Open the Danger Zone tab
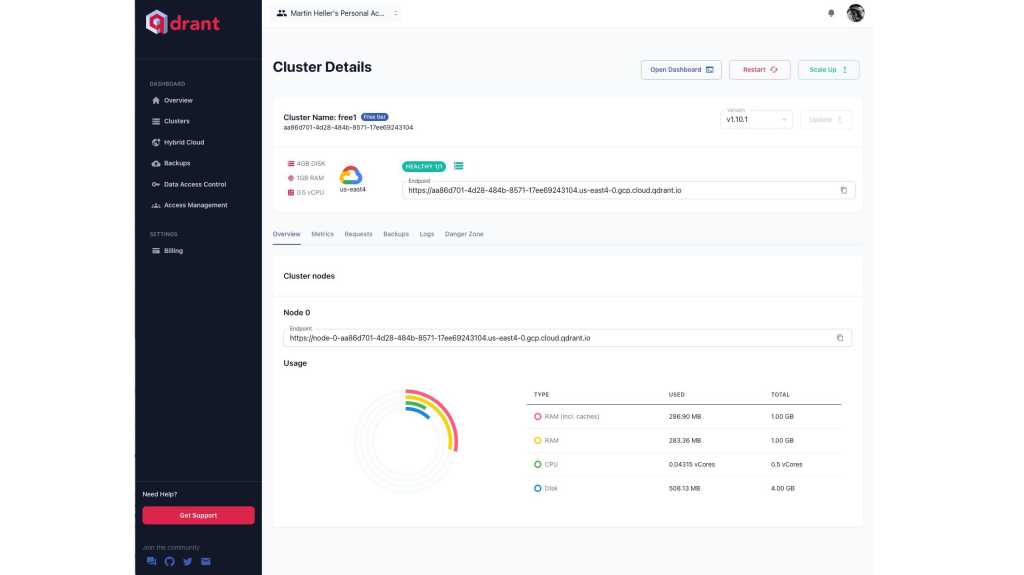 coord(463,234)
